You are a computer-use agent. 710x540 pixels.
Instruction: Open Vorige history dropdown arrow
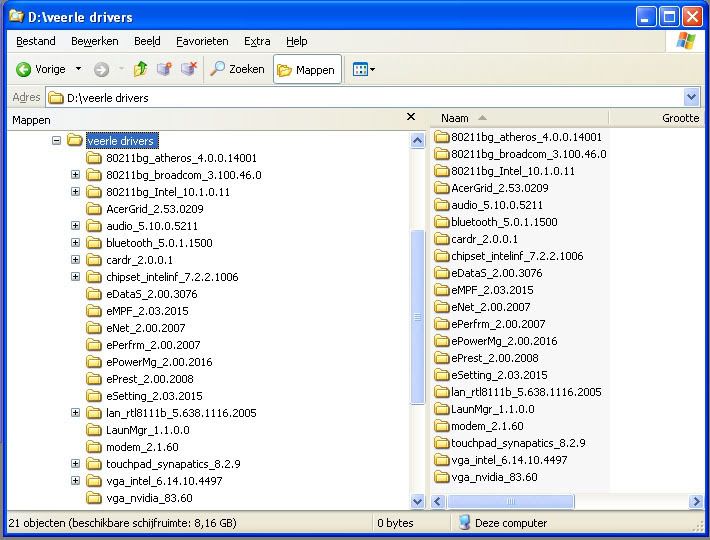tap(79, 70)
